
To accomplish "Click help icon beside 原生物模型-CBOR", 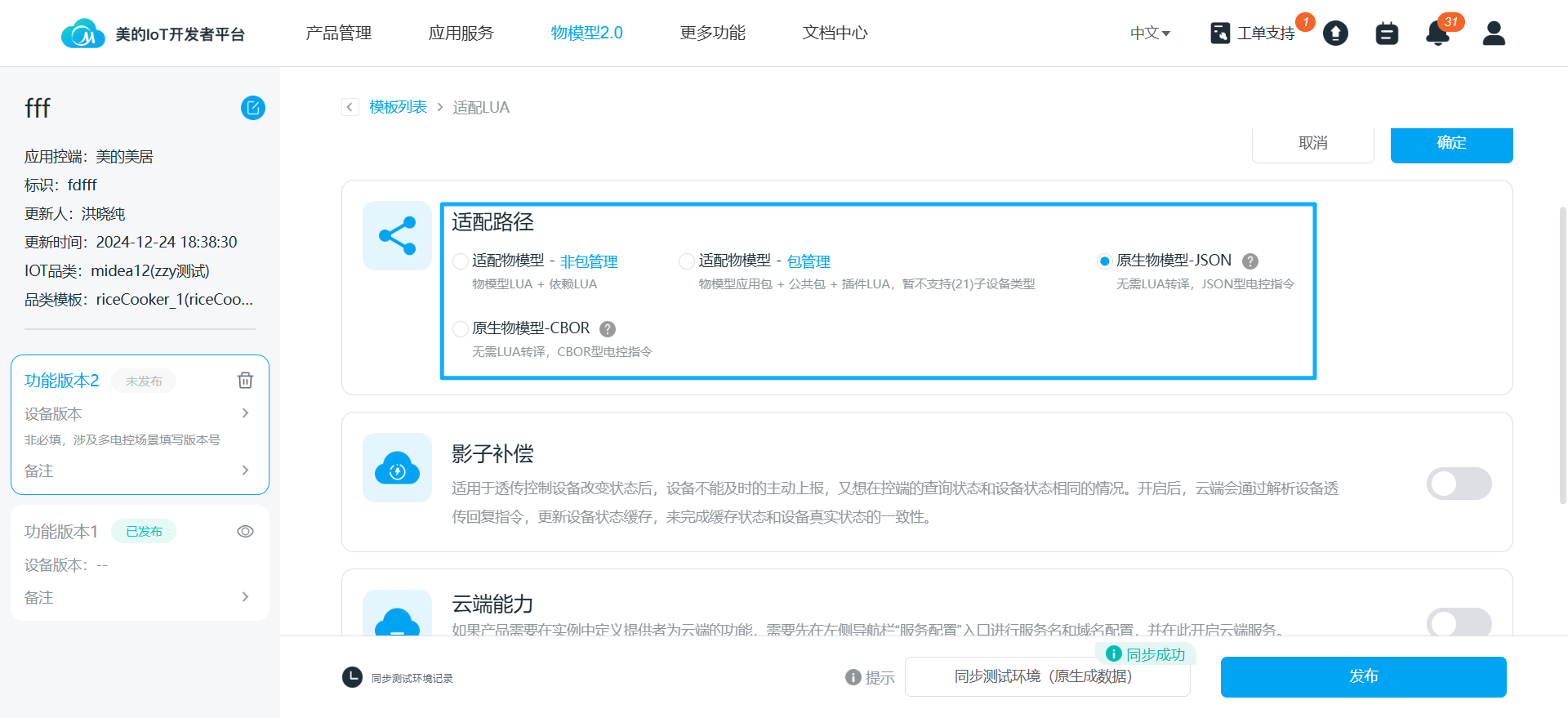I will (608, 329).
